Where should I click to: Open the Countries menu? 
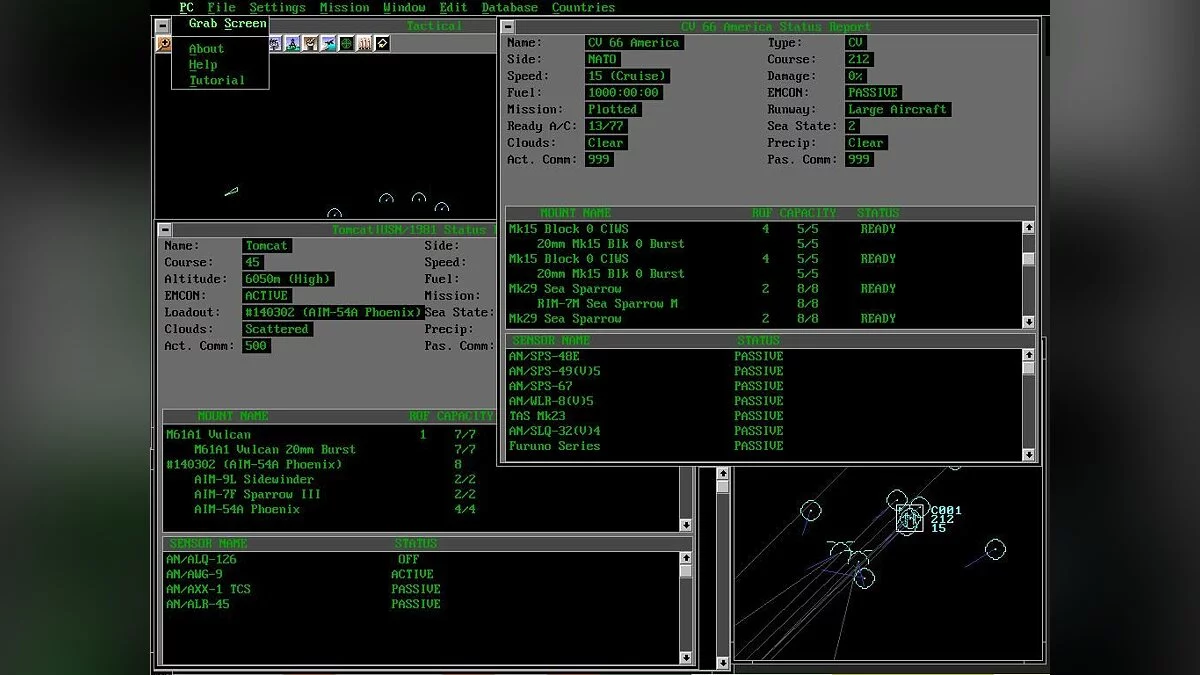click(583, 7)
